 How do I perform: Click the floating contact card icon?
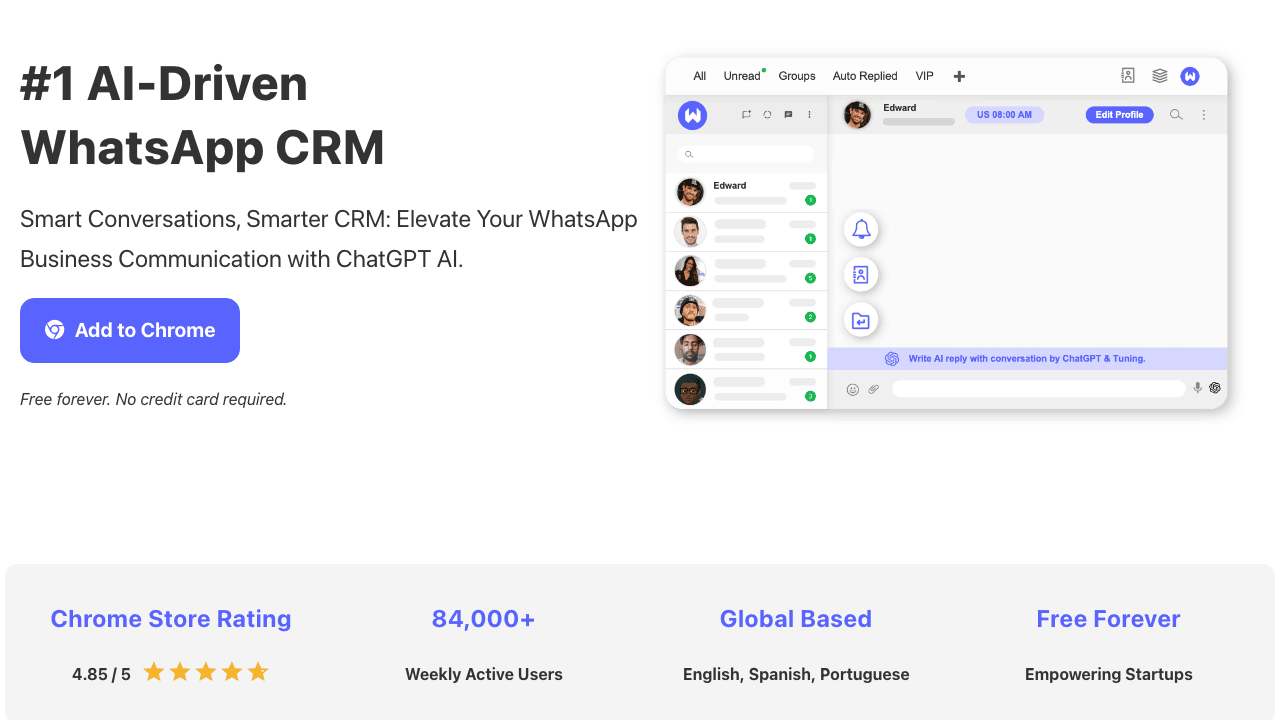[861, 275]
